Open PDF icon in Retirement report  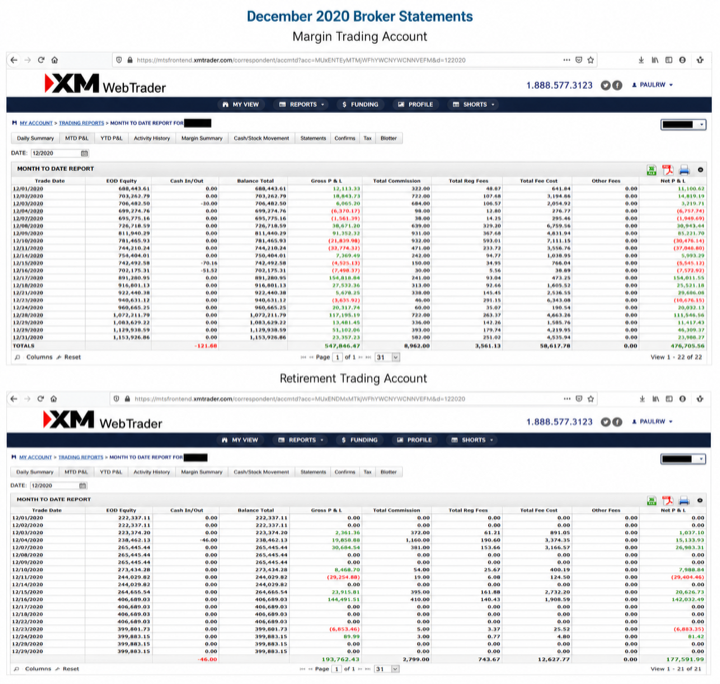point(667,500)
